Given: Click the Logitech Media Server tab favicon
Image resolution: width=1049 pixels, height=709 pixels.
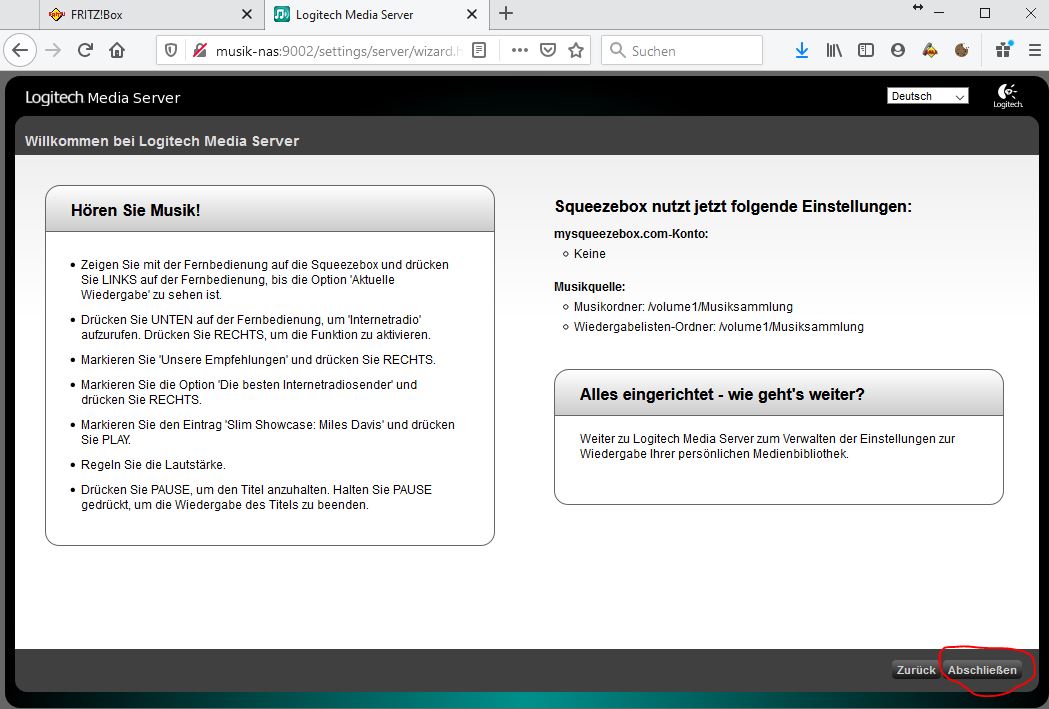Looking at the screenshot, I should [x=282, y=14].
